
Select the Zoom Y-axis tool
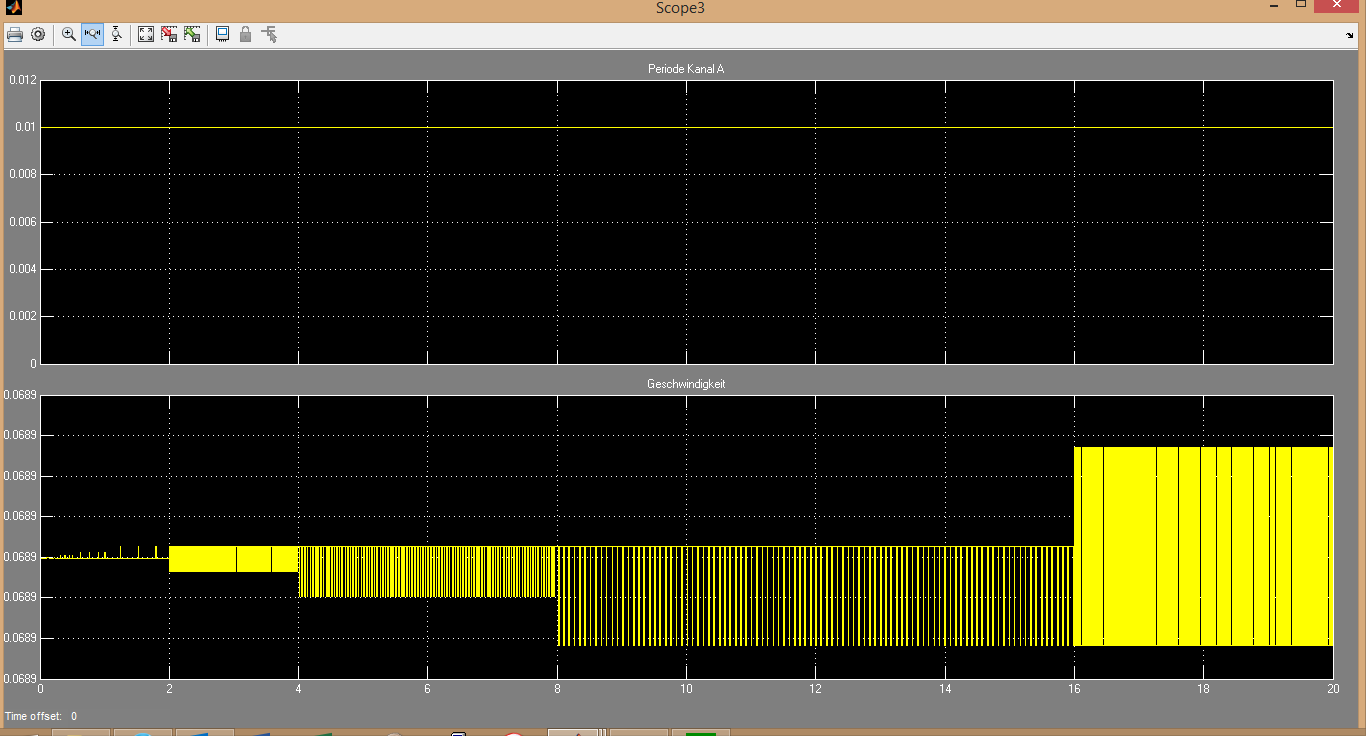coord(116,34)
